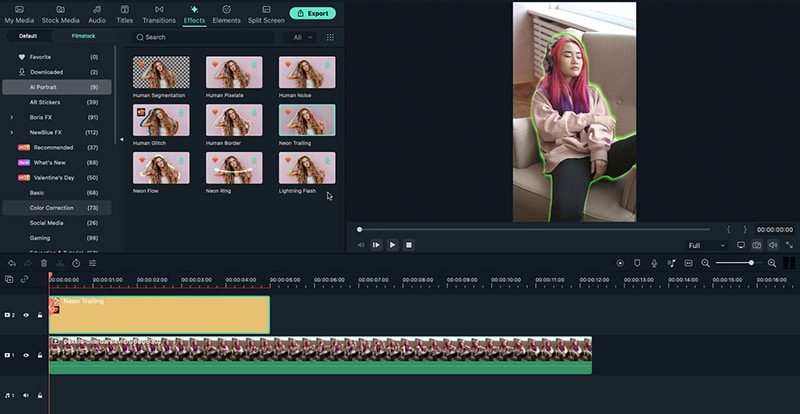Toggle the grid view icon
This screenshot has width=800, height=414.
click(330, 37)
